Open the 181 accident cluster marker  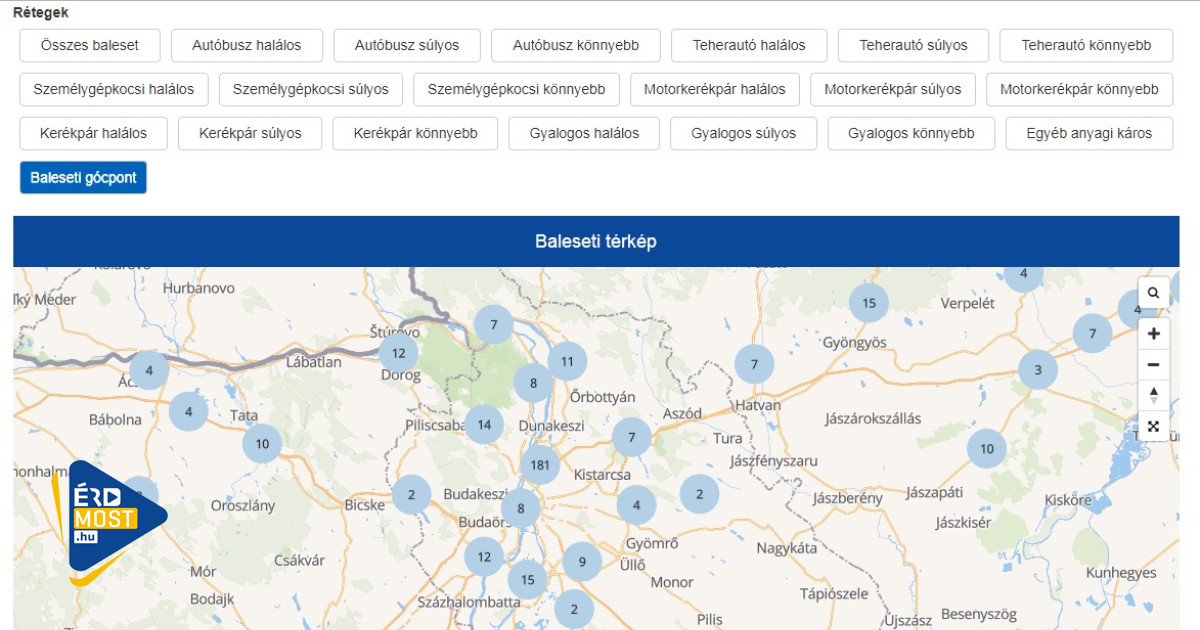tap(540, 465)
